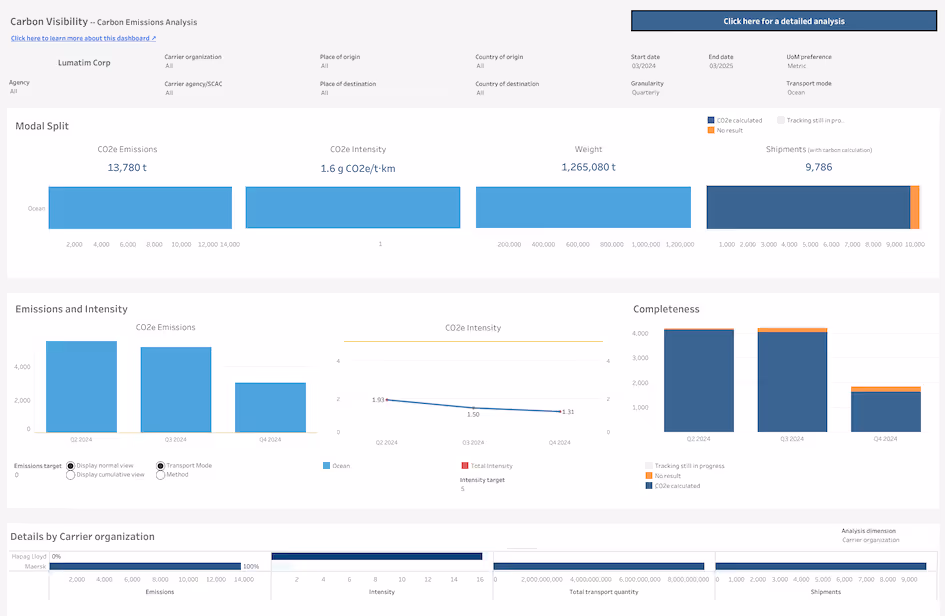Click the 9,786 Shipments value
The image size is (945, 616).
(818, 167)
